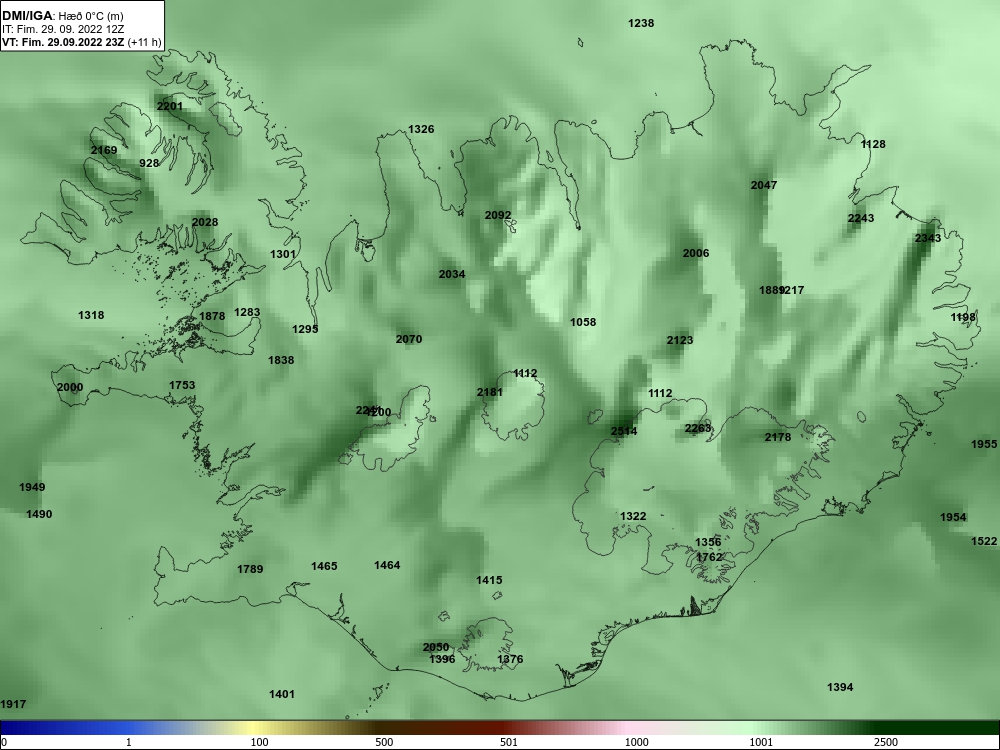
Task: Click the value 1283 on the map
Action: (247, 312)
